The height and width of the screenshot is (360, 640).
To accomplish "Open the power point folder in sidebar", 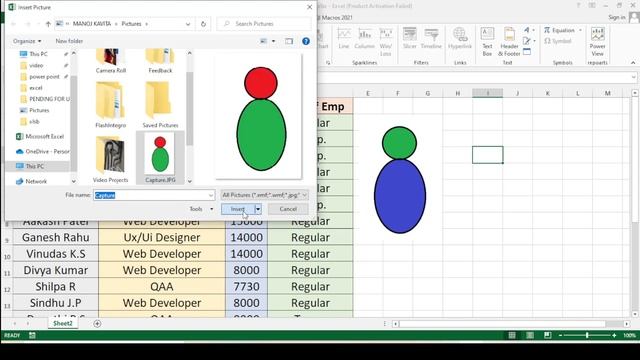I will [44, 77].
